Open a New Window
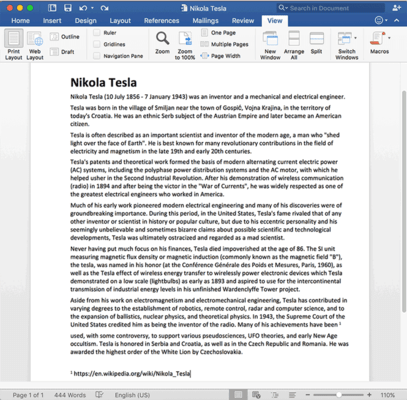The width and height of the screenshot is (407, 400). 270,39
